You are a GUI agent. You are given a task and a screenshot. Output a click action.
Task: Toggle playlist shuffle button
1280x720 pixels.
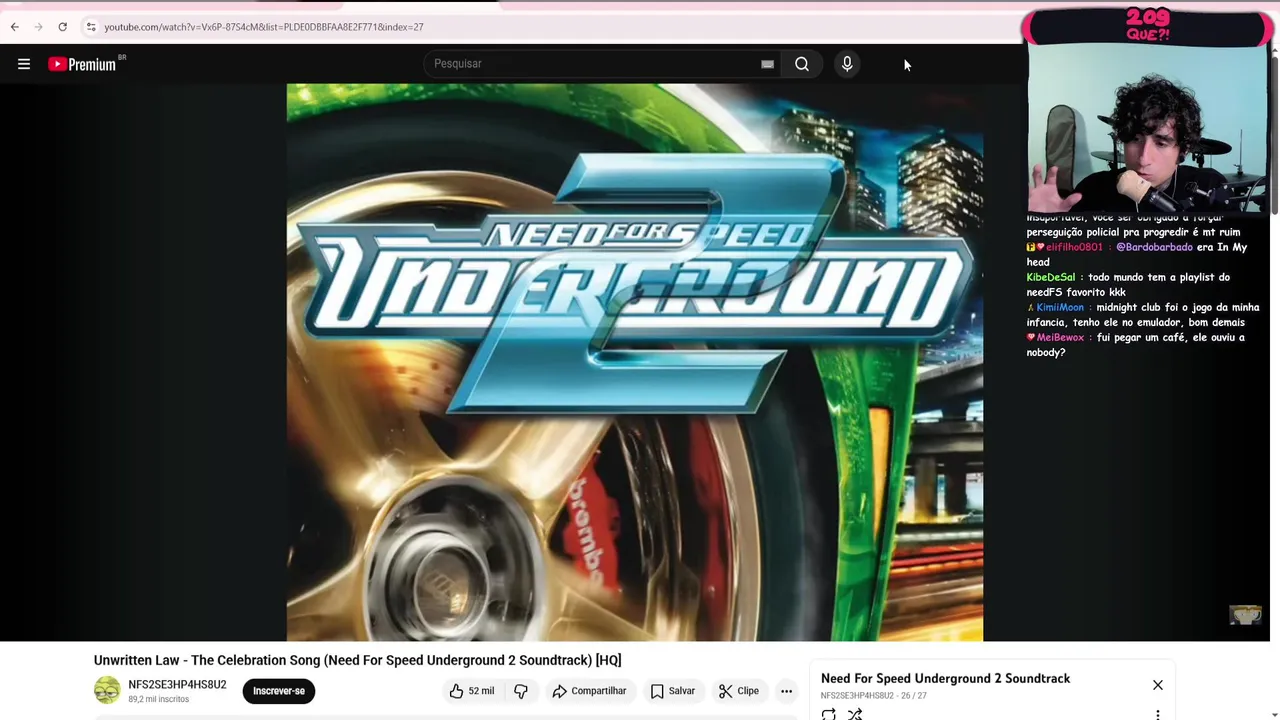click(855, 714)
